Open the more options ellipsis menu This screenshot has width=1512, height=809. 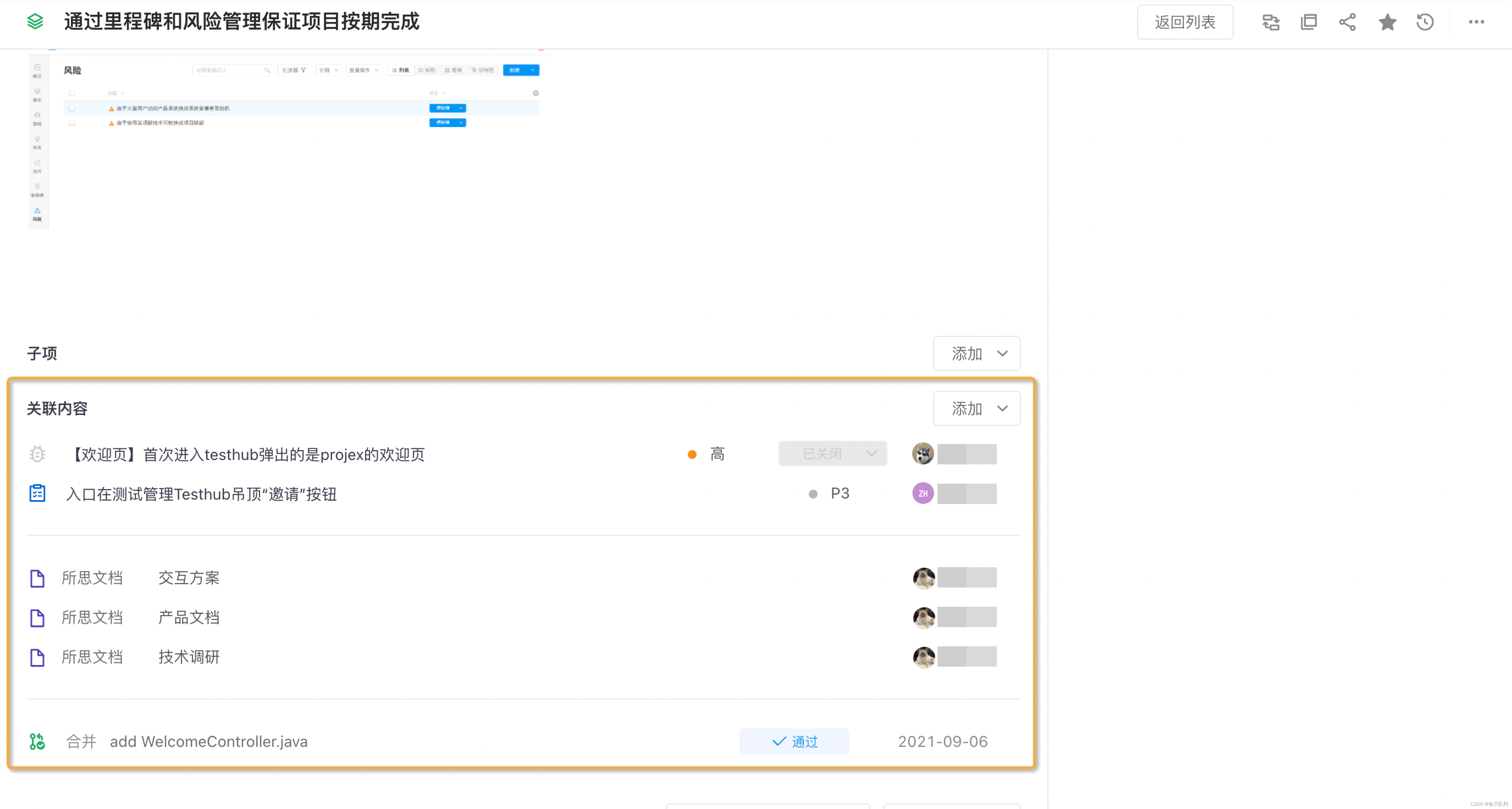point(1476,22)
